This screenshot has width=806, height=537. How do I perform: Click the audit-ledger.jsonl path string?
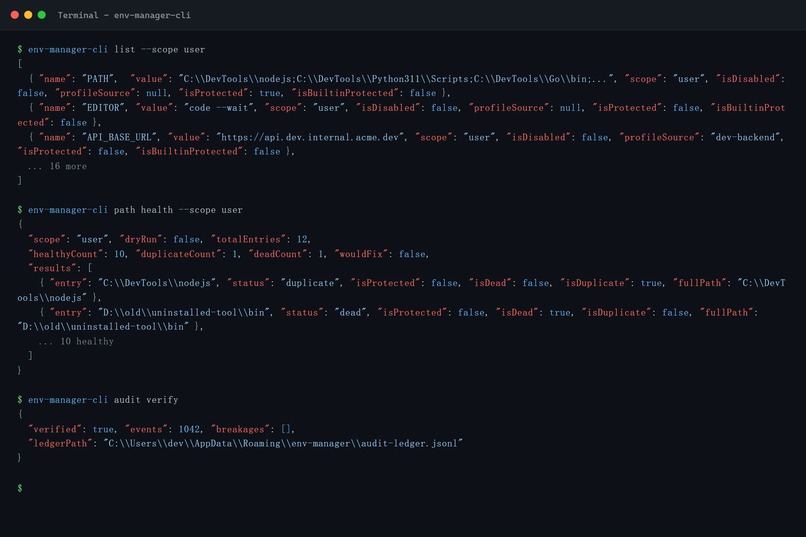click(x=283, y=443)
